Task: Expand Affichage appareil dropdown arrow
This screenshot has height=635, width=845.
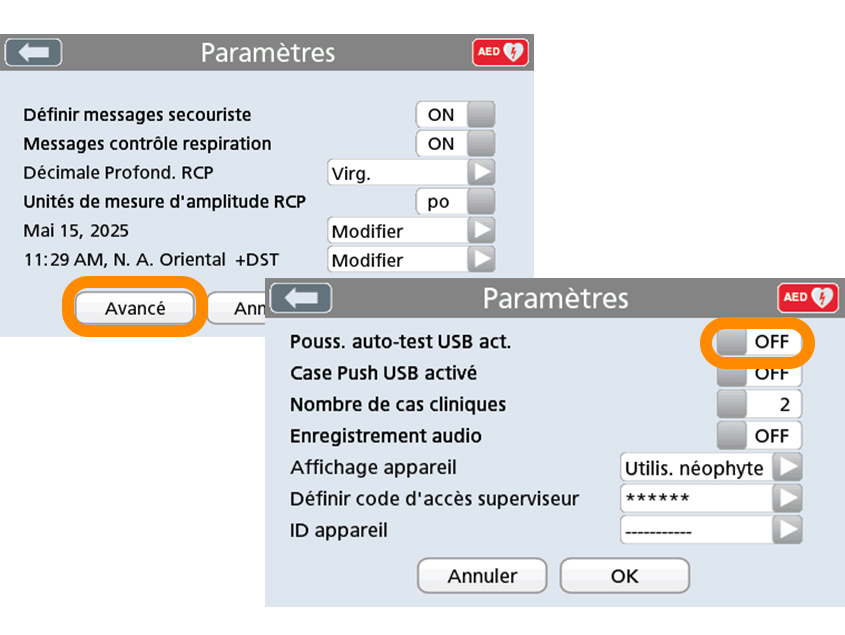Action: [790, 467]
